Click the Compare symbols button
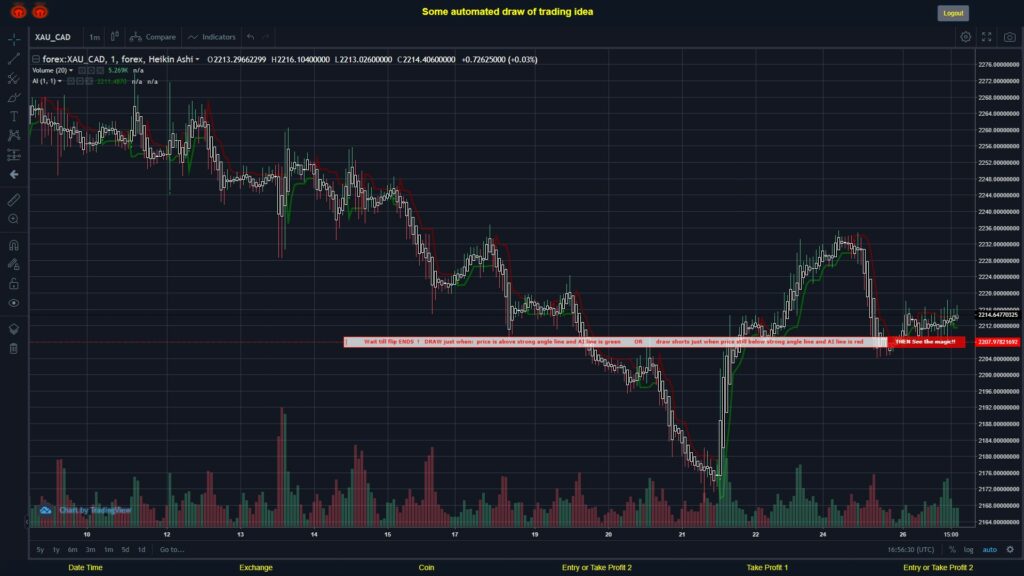The image size is (1024, 576). (153, 37)
